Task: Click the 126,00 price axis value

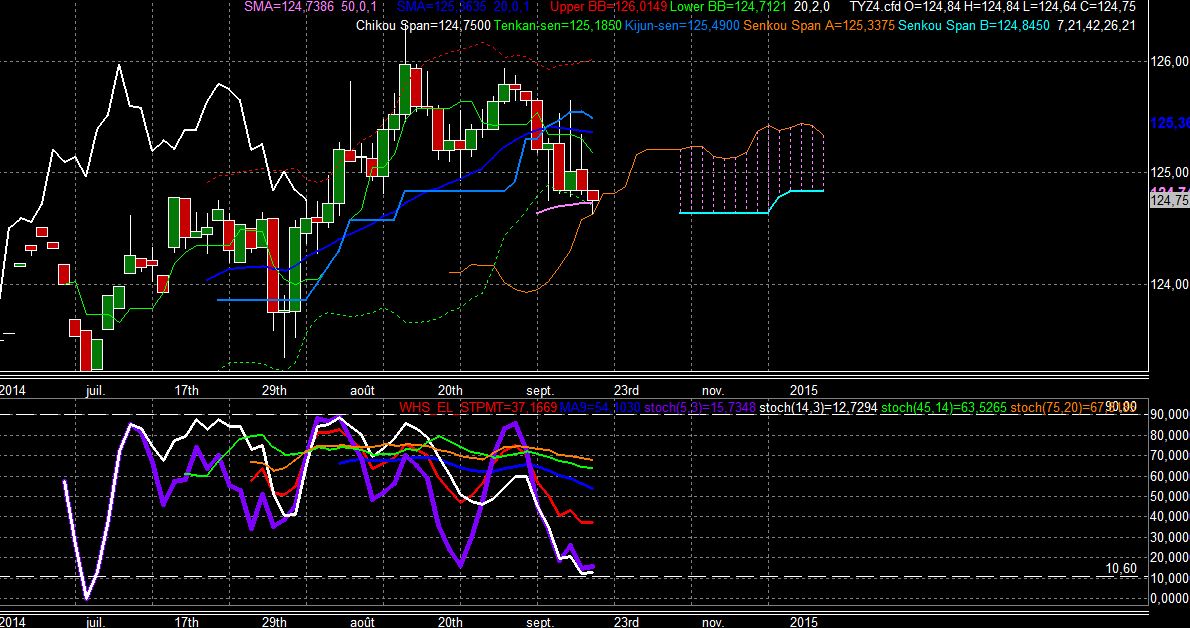Action: tap(1170, 61)
